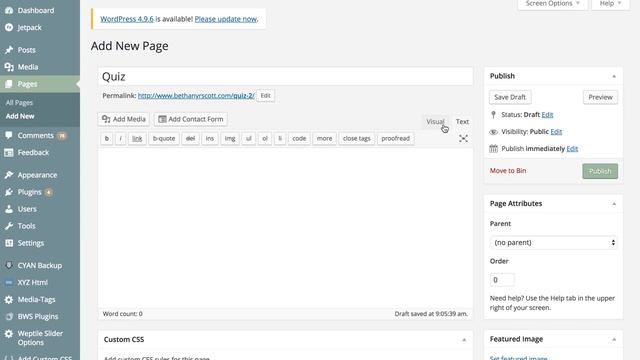
Task: Switch to the Text editor tab
Action: 462,122
